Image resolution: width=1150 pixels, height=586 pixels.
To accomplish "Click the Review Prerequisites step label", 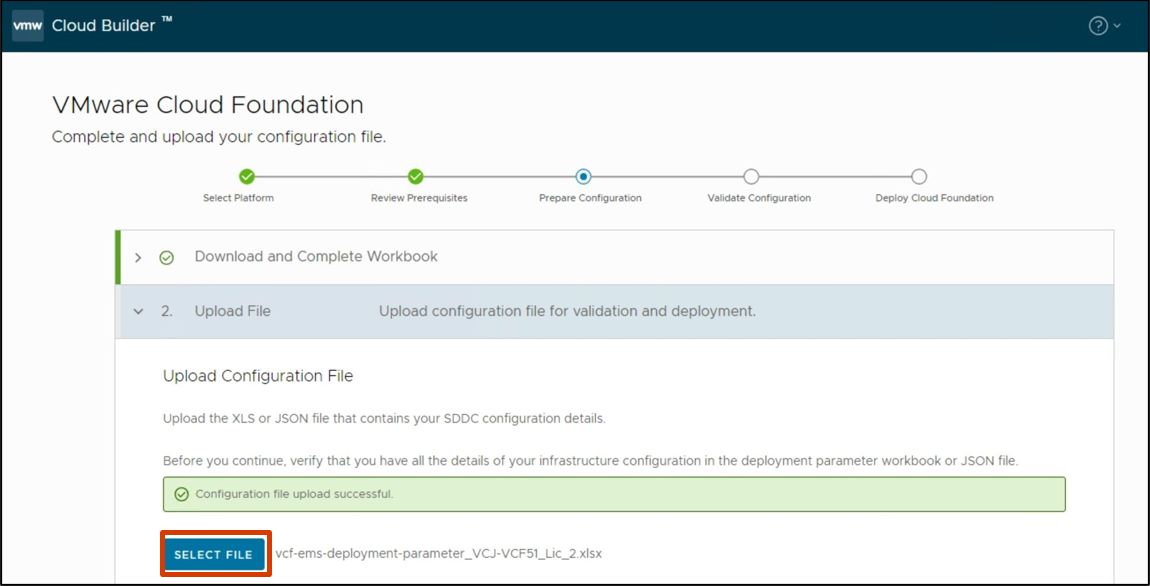I will pos(419,198).
